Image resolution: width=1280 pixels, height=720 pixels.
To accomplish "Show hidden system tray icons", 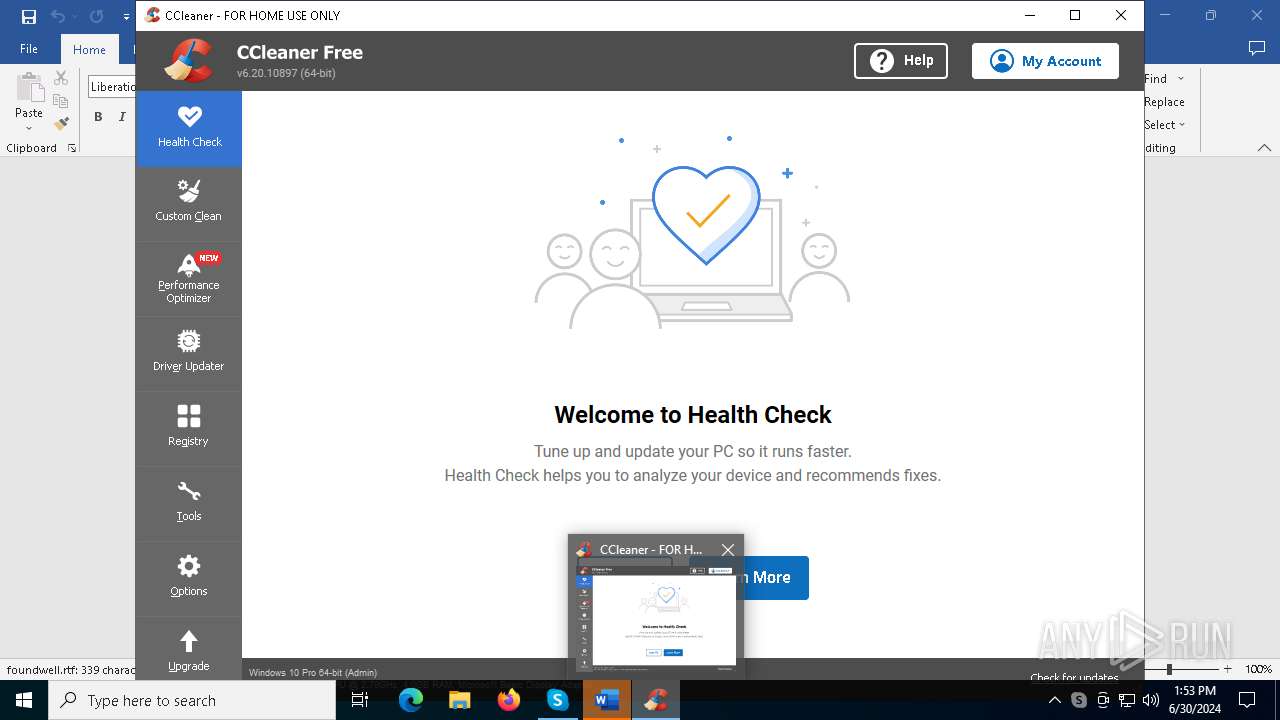I will coord(1055,700).
